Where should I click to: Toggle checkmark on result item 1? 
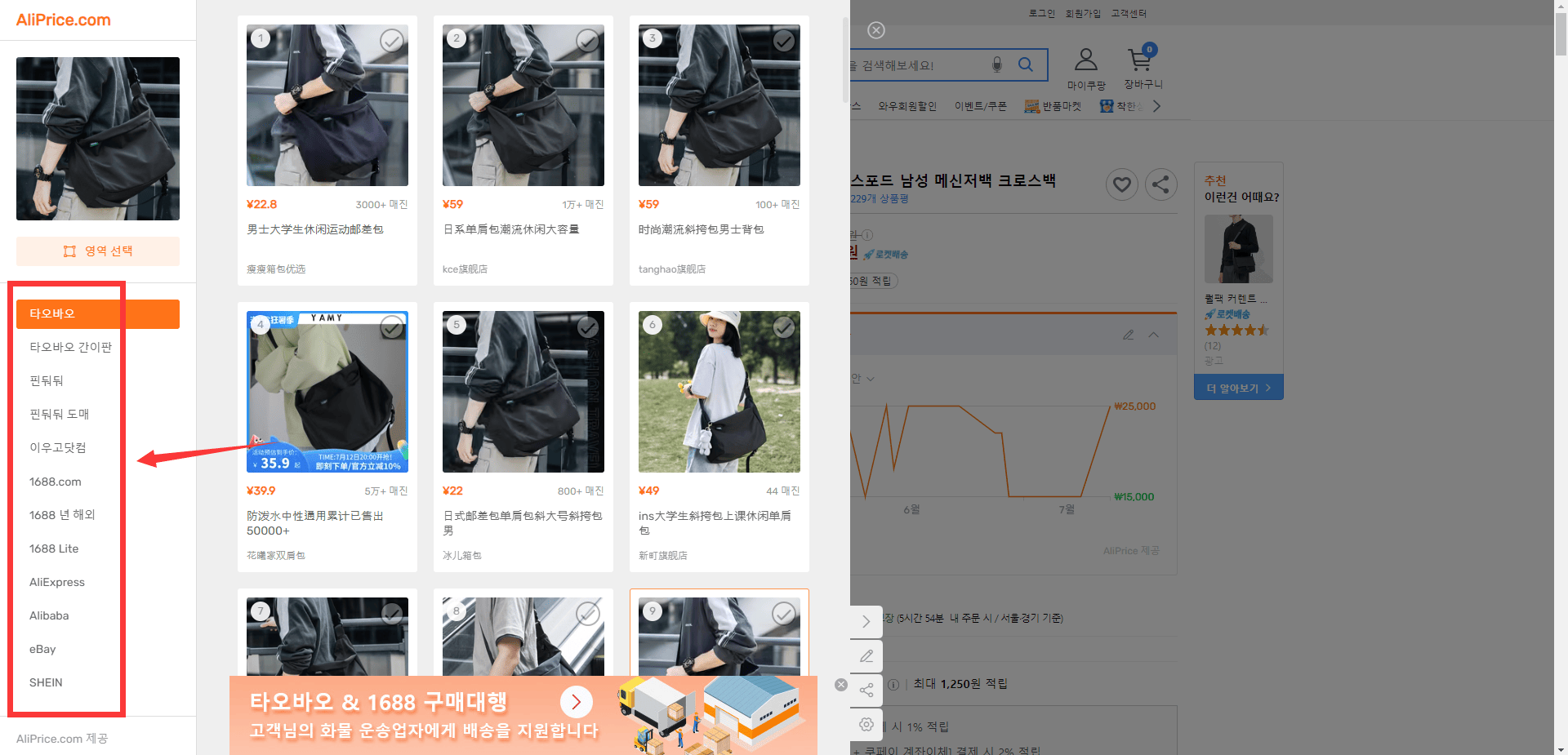(x=392, y=40)
